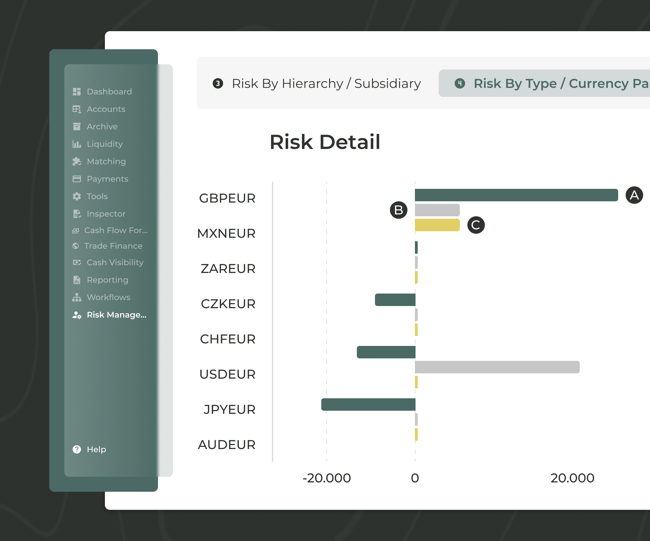This screenshot has height=541, width=650.
Task: Click the CZKEUR axis label
Action: [228, 304]
